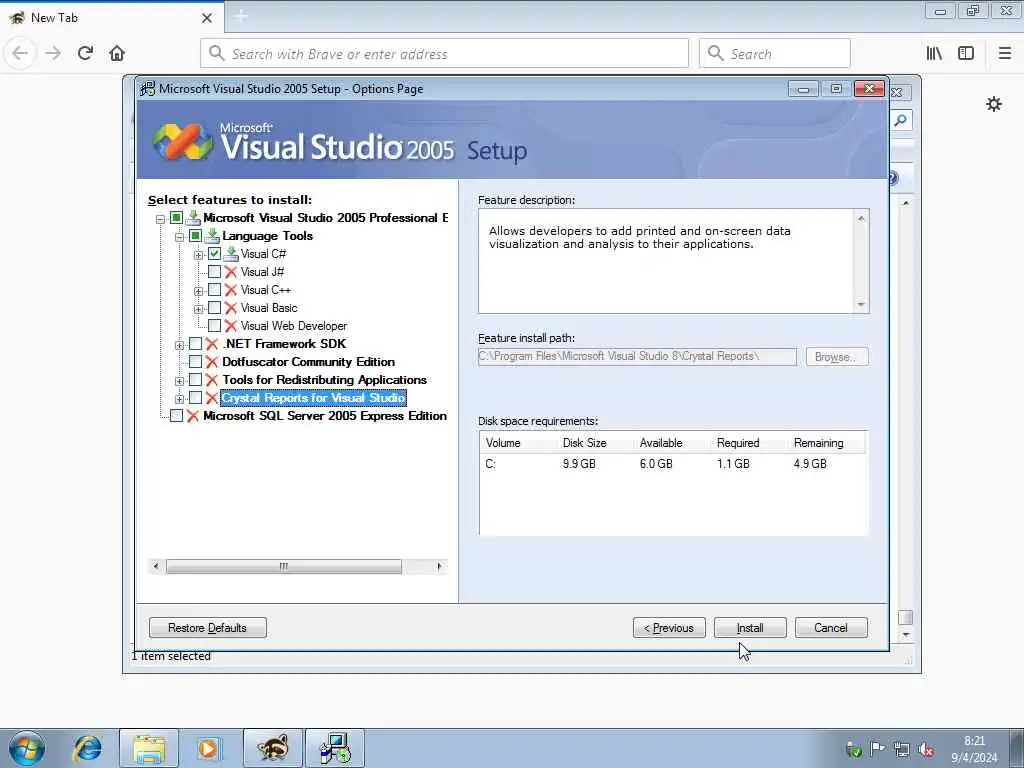Click red X icon beside Visual C++
Image resolution: width=1024 pixels, height=768 pixels.
tap(231, 290)
